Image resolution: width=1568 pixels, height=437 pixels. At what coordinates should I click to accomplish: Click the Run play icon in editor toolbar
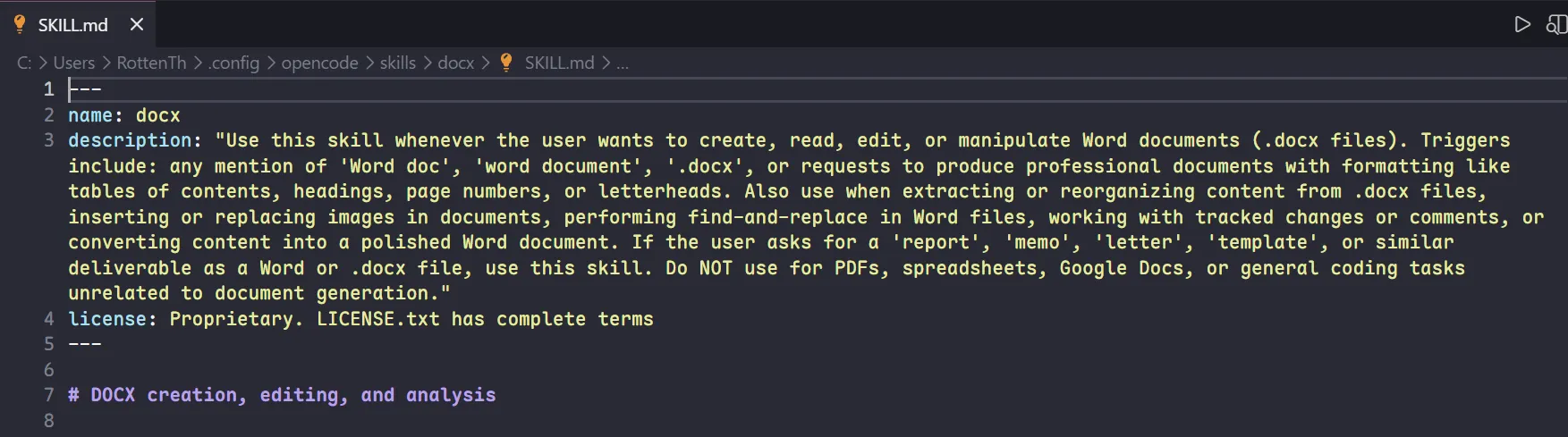click(1522, 24)
